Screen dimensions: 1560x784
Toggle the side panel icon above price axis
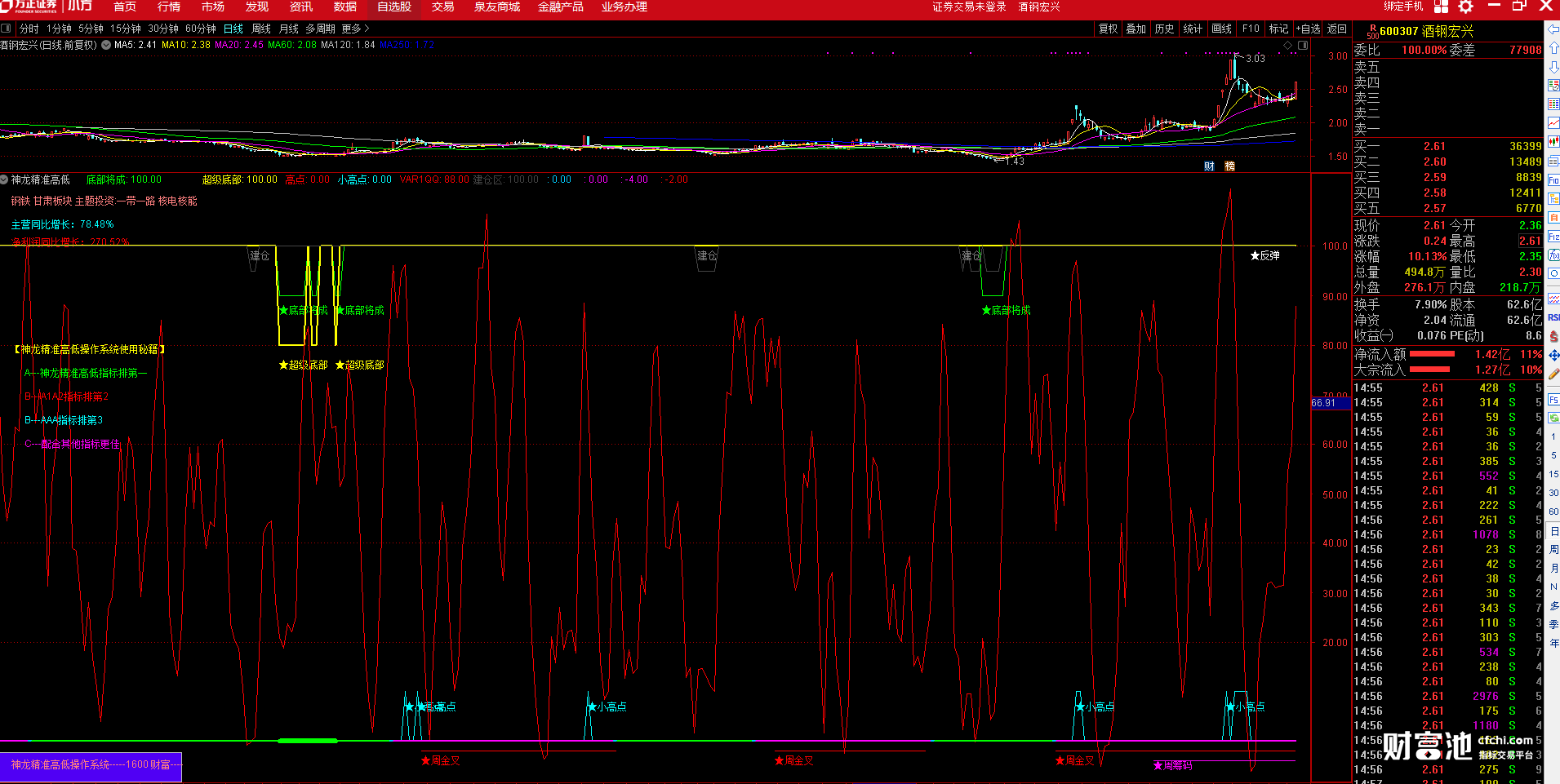point(1303,46)
